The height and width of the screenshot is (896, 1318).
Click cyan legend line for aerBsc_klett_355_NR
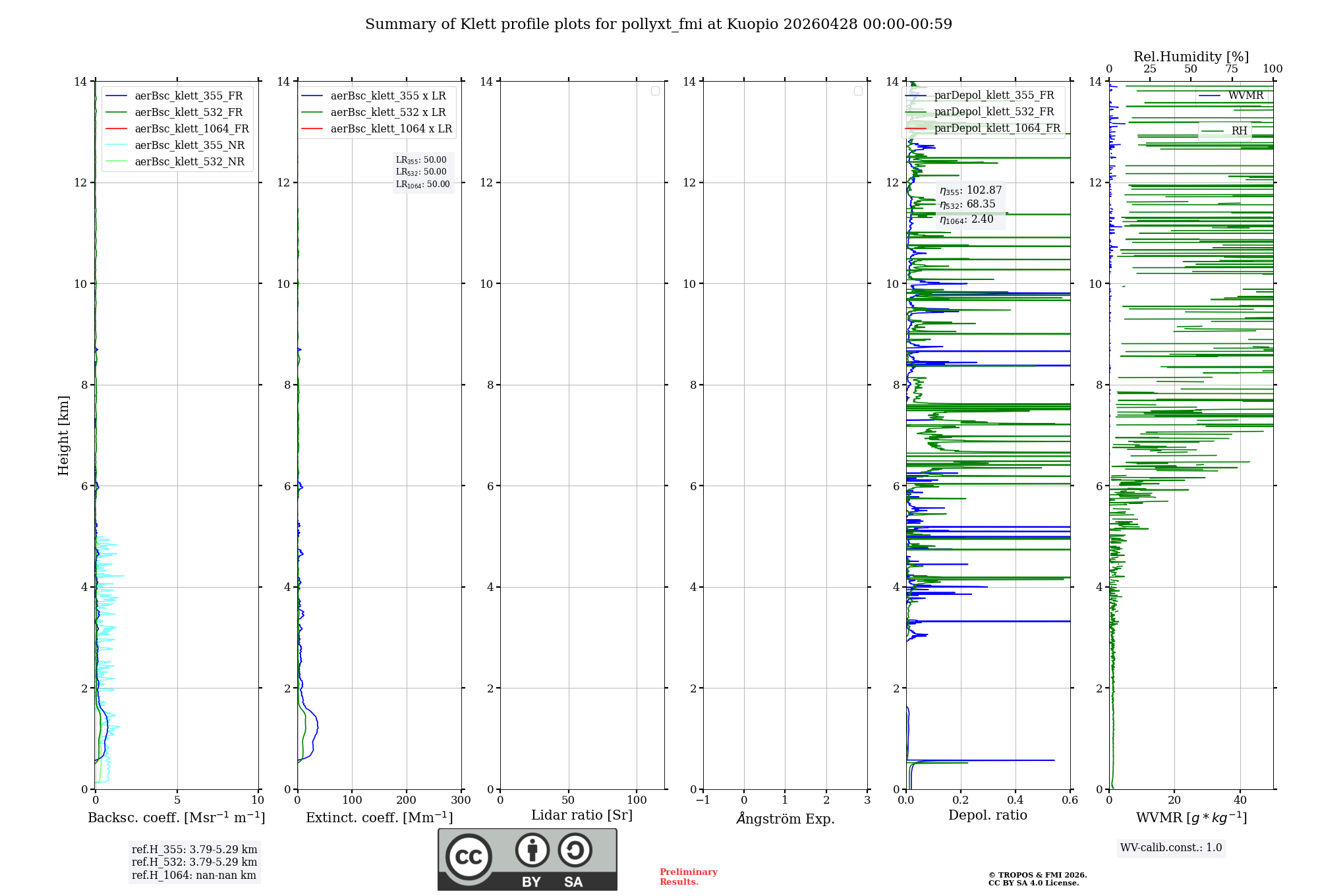tap(116, 145)
